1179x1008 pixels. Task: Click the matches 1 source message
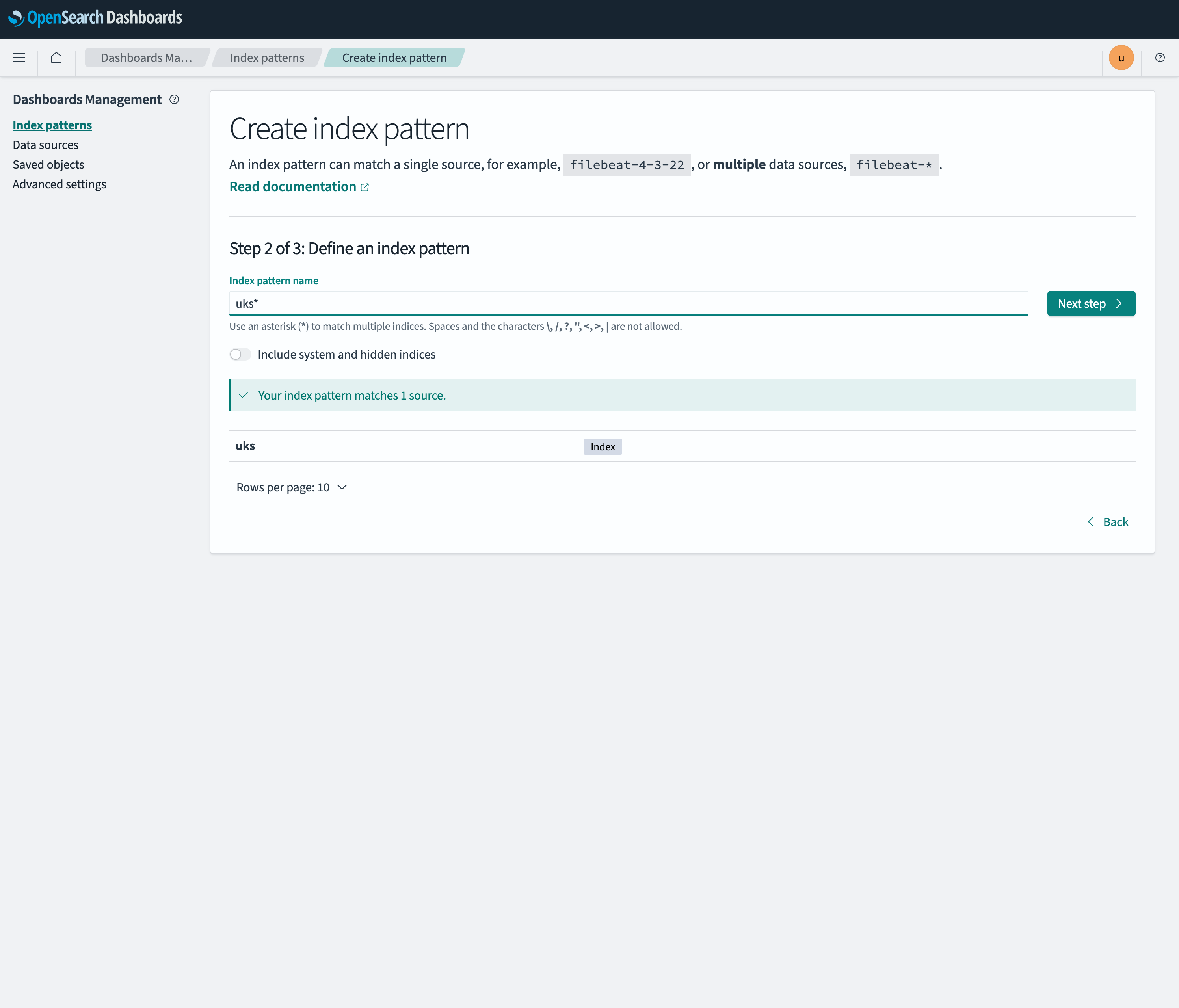pos(682,396)
